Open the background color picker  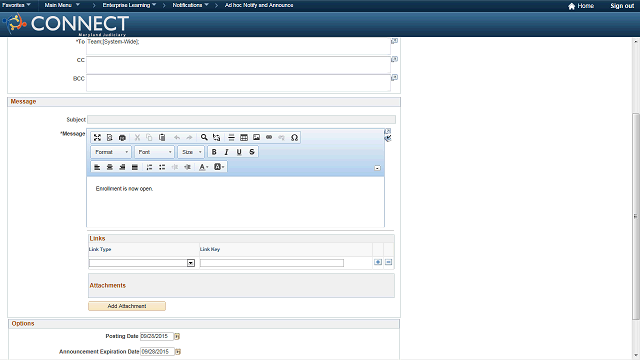tap(219, 167)
